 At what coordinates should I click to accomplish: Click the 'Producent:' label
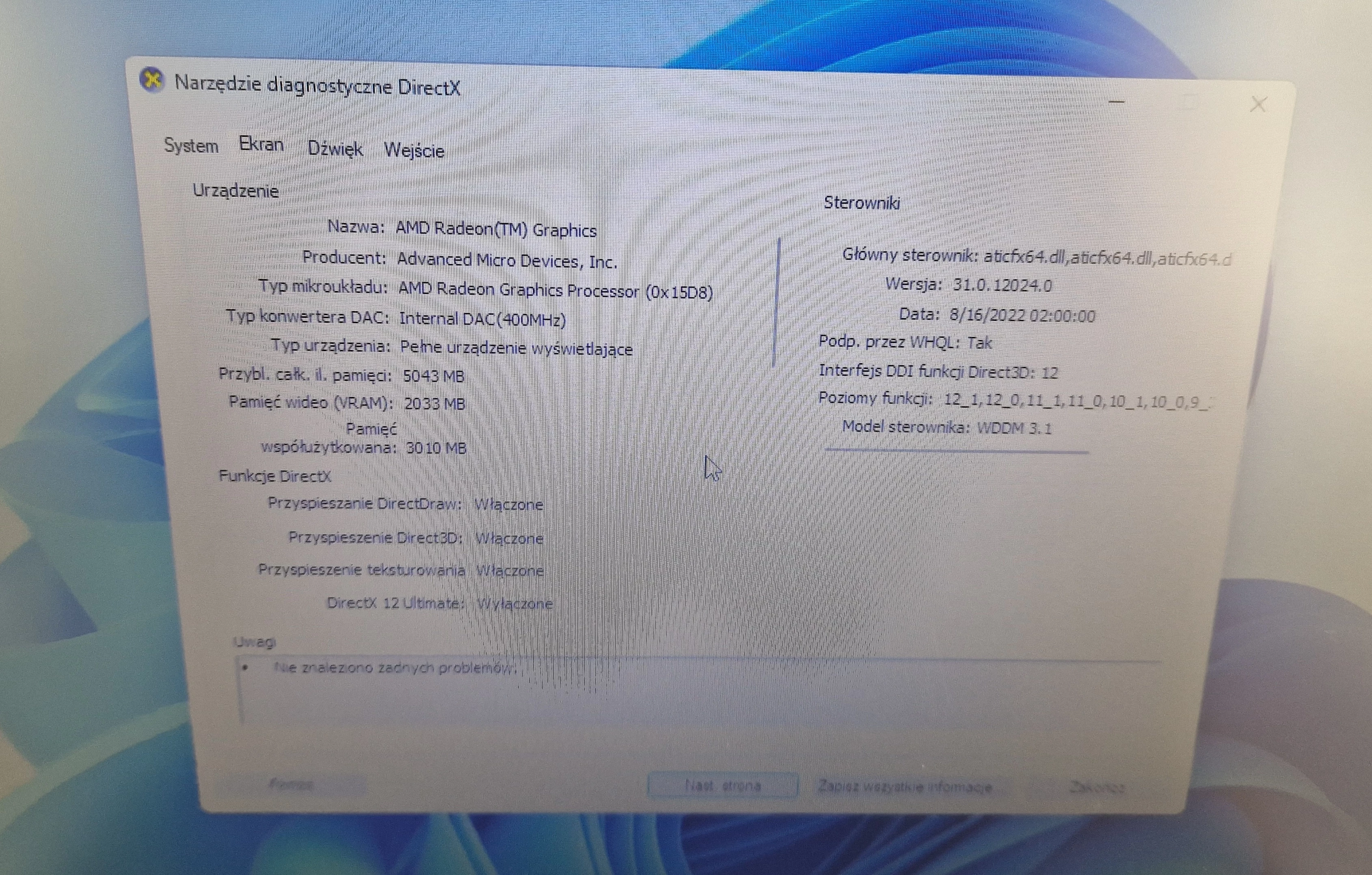click(x=344, y=257)
